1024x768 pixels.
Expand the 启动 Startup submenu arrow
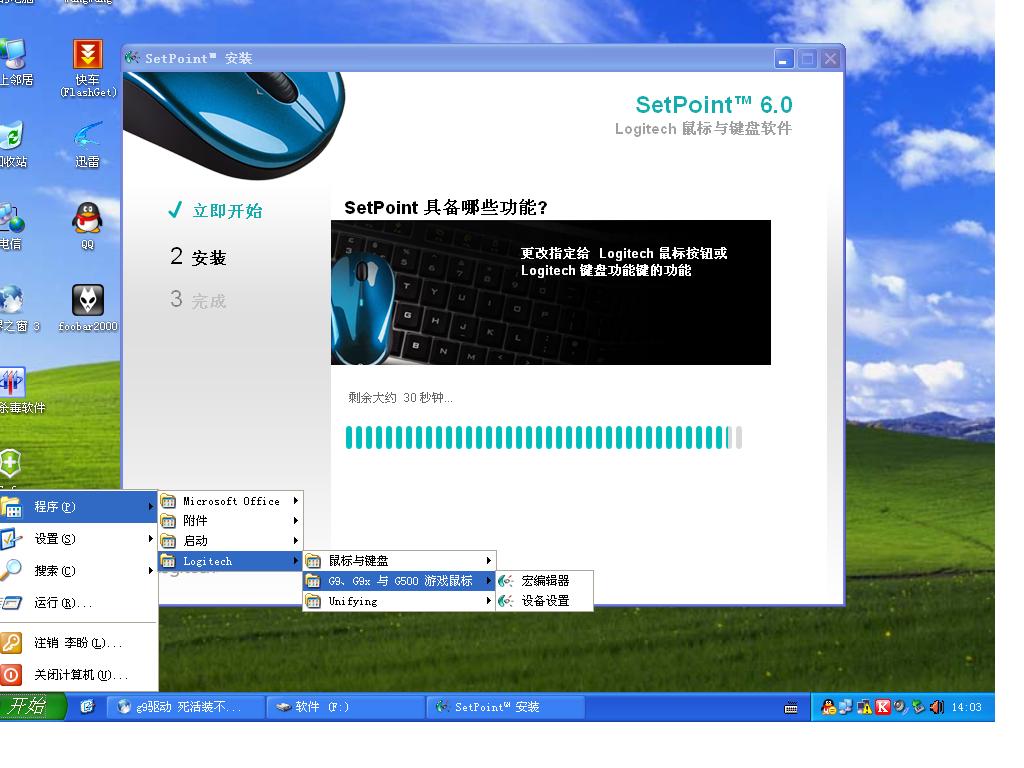point(296,541)
